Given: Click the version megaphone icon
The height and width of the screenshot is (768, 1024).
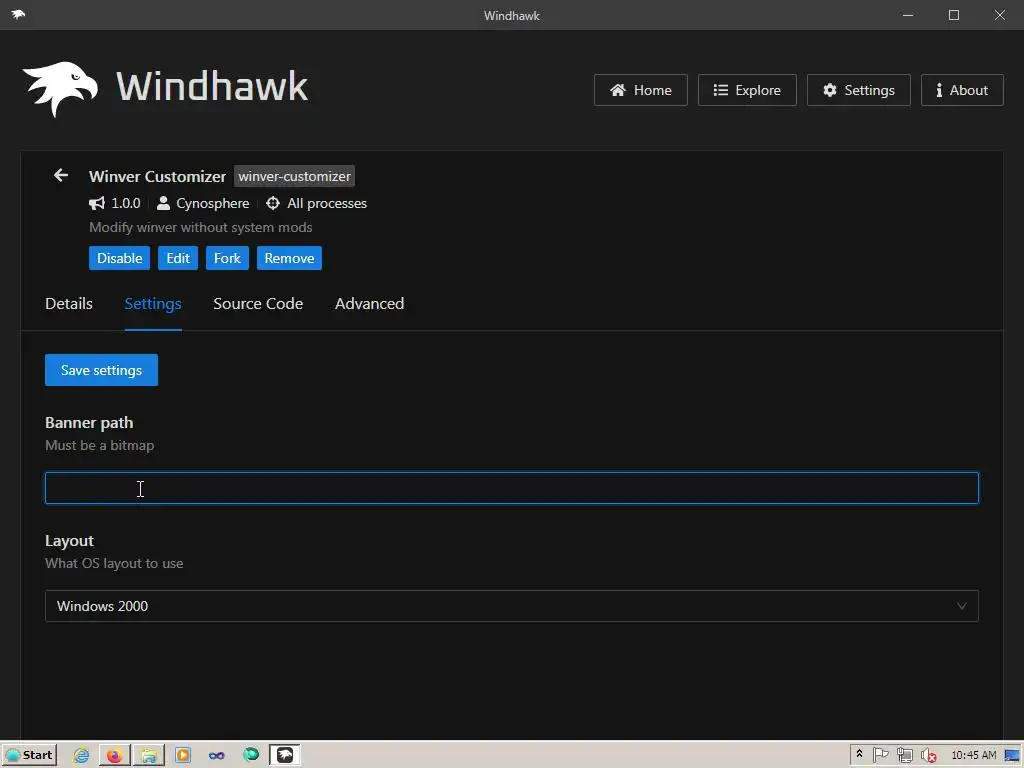Looking at the screenshot, I should click(x=97, y=203).
